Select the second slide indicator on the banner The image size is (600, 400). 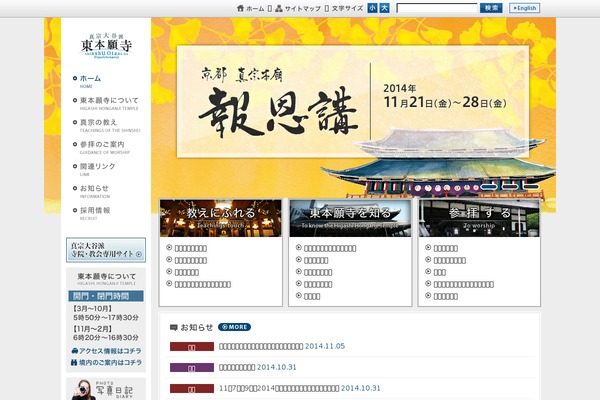pyautogui.click(x=510, y=186)
